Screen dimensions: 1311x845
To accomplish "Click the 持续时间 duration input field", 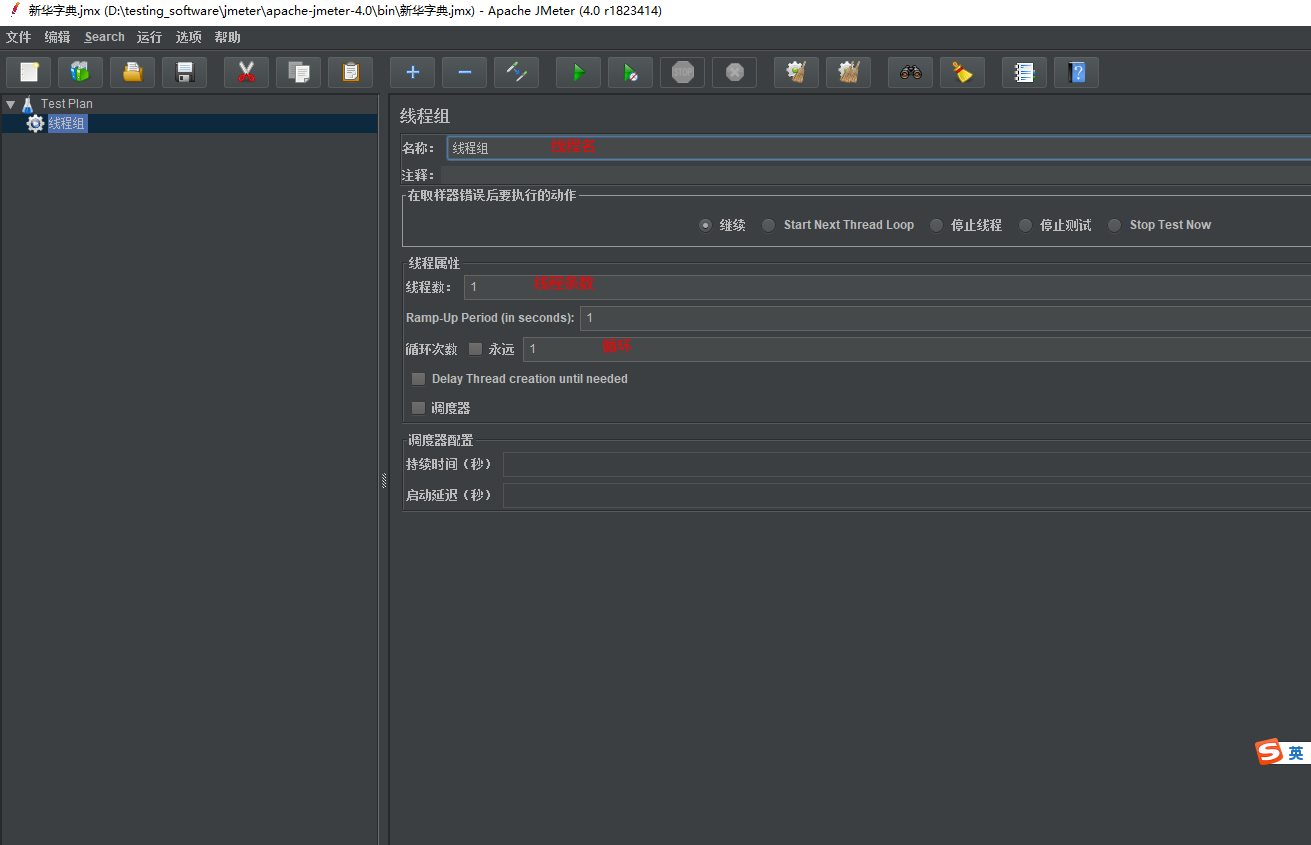I will 907,464.
